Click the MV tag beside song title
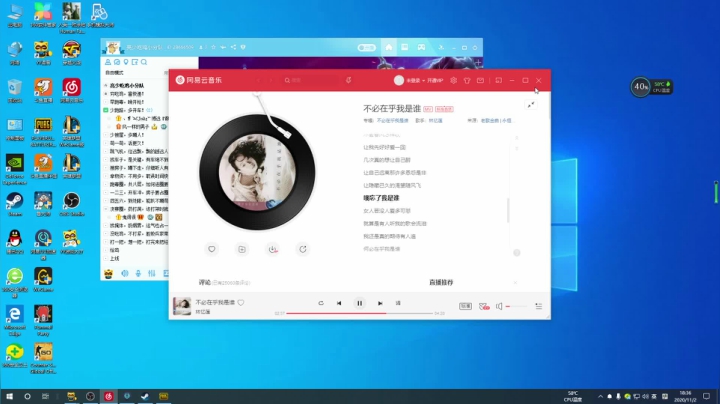The image size is (720, 404). [x=428, y=109]
